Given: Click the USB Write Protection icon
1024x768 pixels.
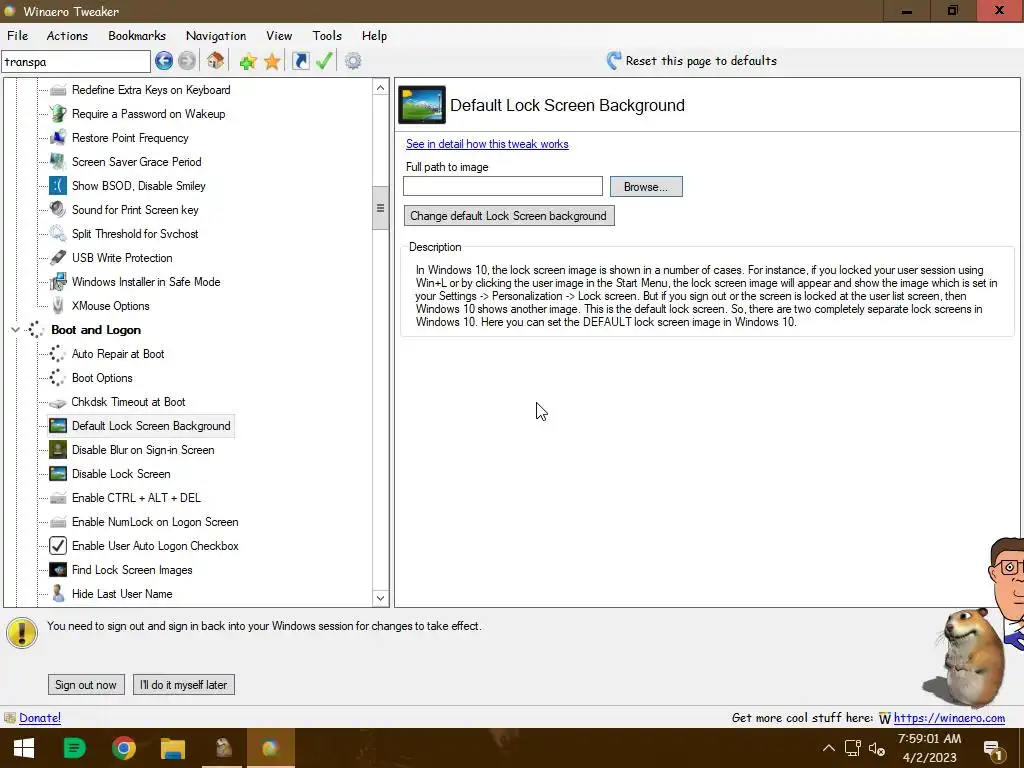Looking at the screenshot, I should [58, 258].
